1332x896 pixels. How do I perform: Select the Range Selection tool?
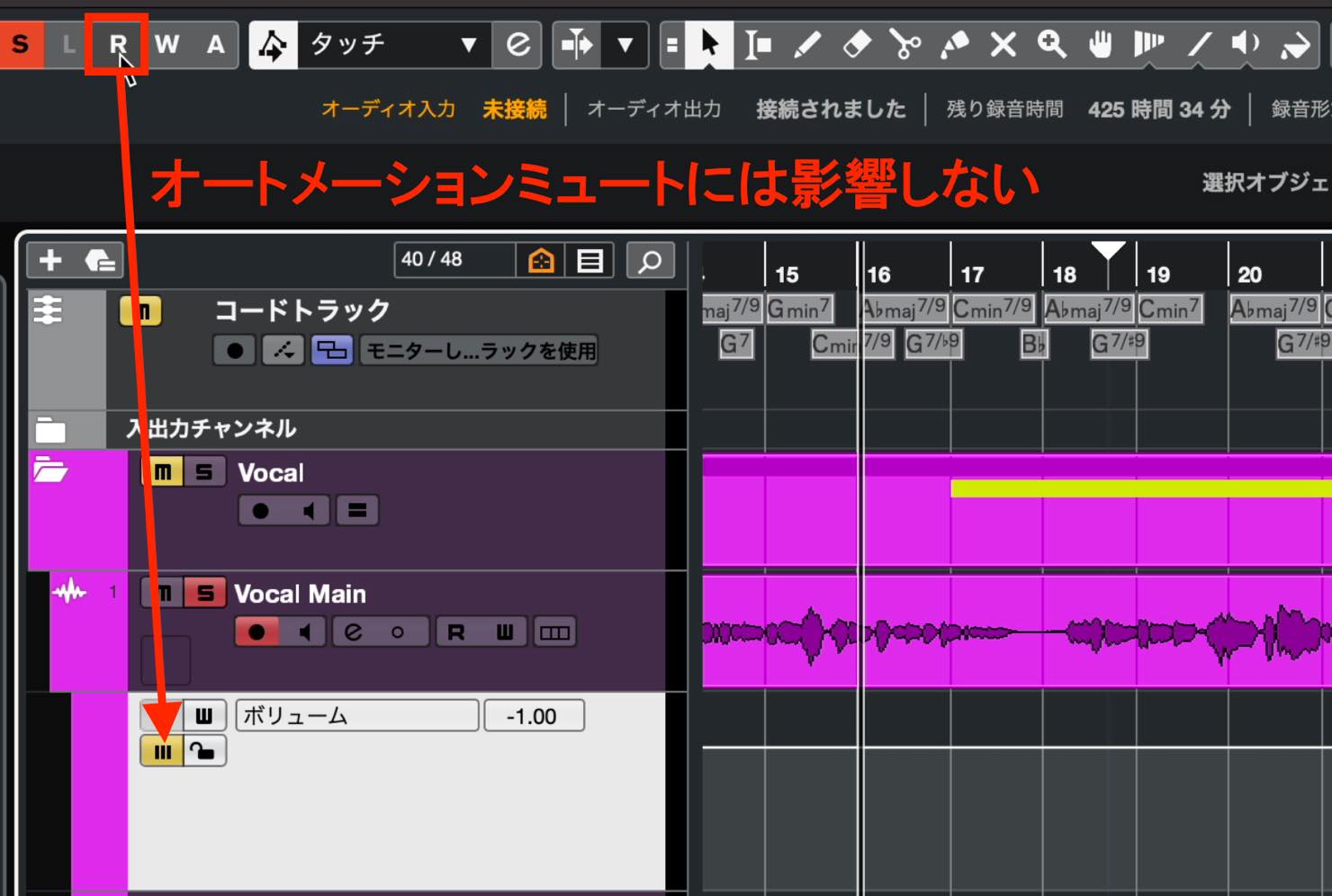[758, 44]
